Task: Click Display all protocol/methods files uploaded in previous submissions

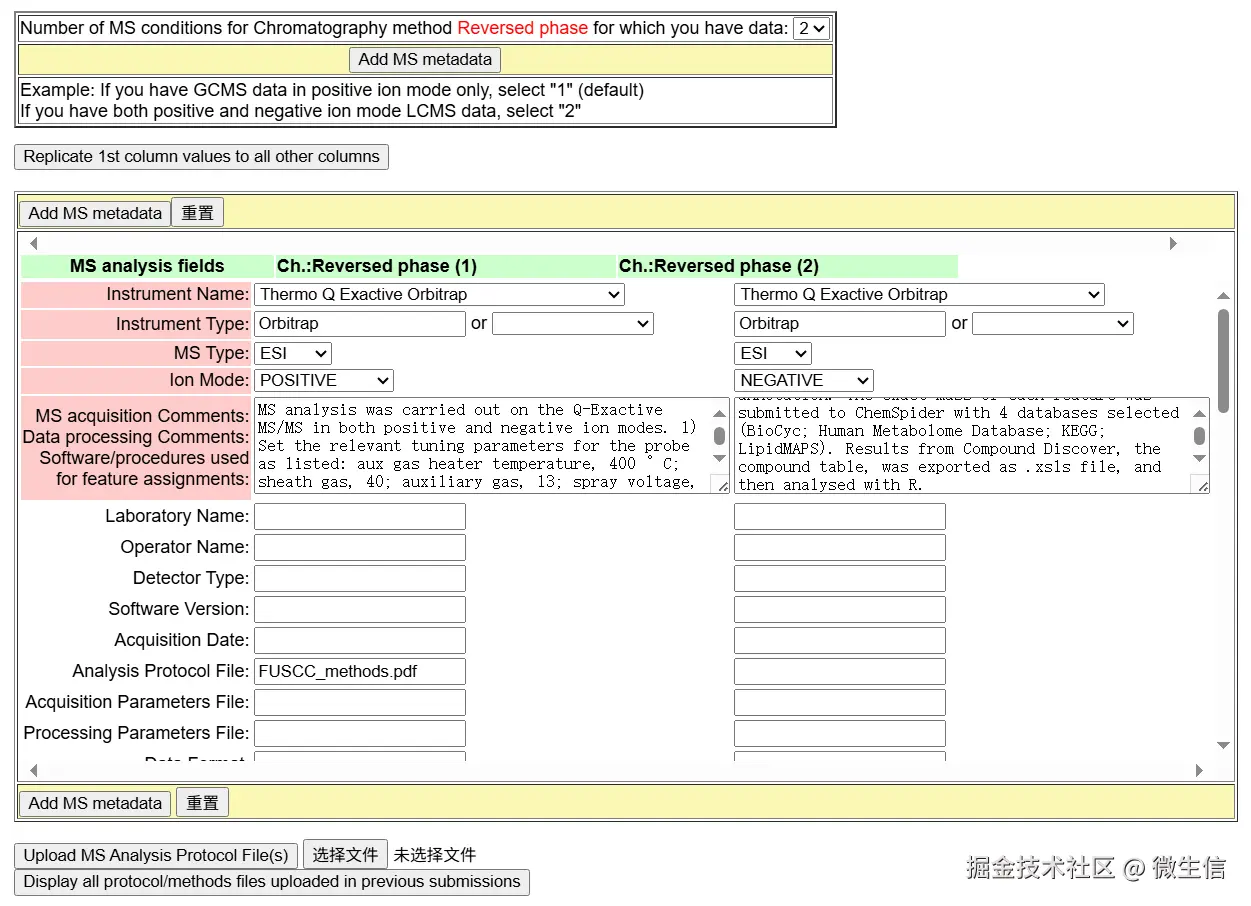Action: coord(272,882)
